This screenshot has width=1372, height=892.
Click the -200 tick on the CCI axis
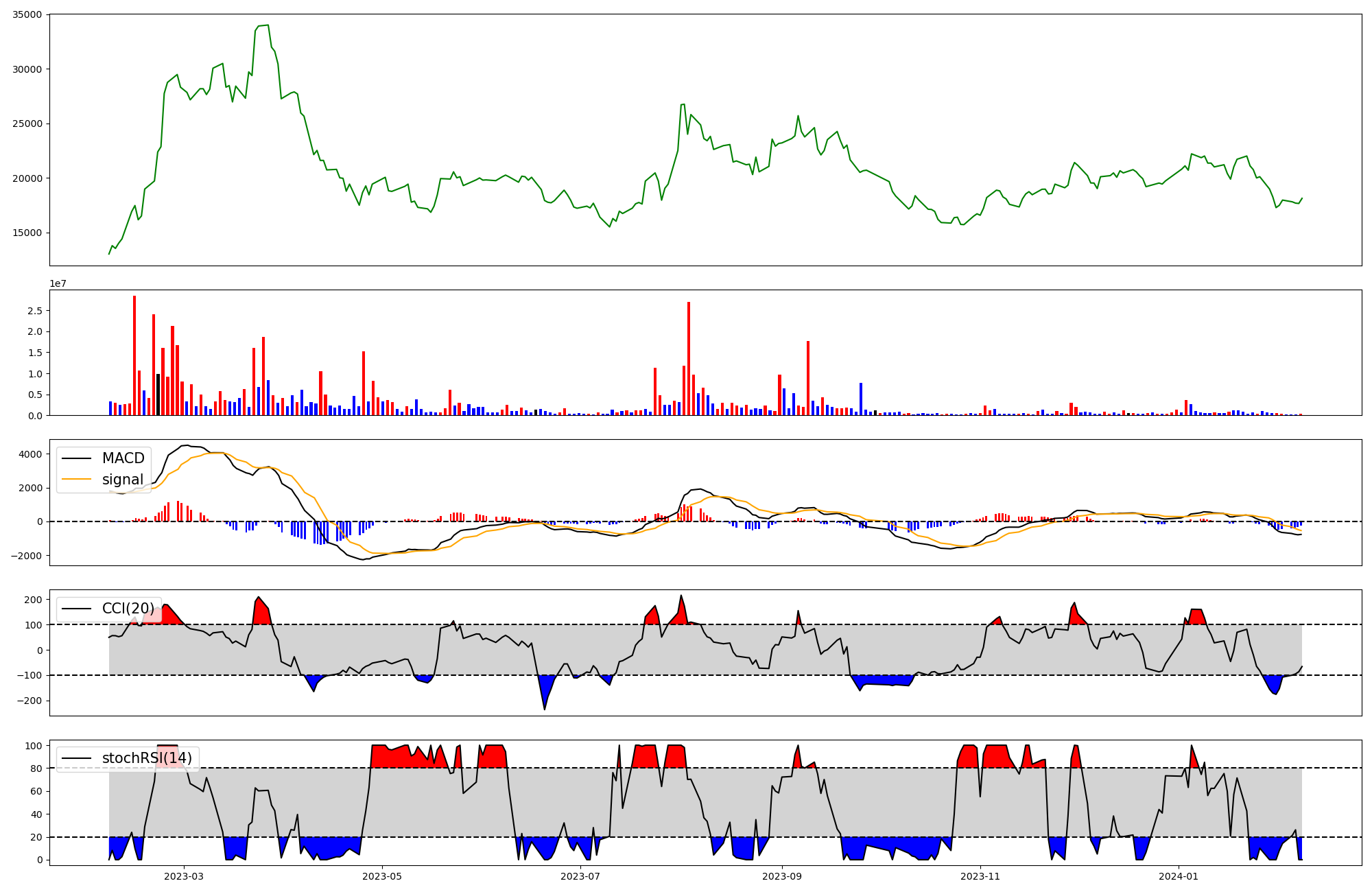[x=29, y=701]
